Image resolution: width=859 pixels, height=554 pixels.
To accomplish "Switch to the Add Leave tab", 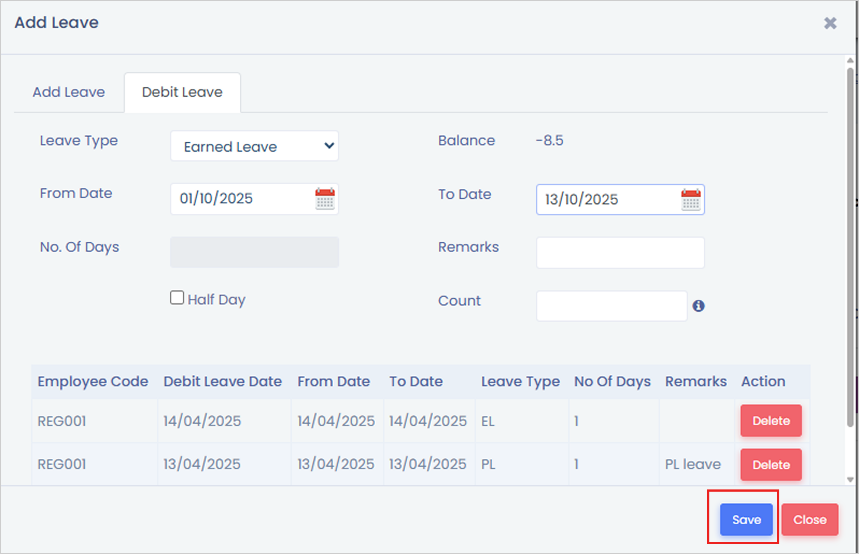I will (68, 92).
